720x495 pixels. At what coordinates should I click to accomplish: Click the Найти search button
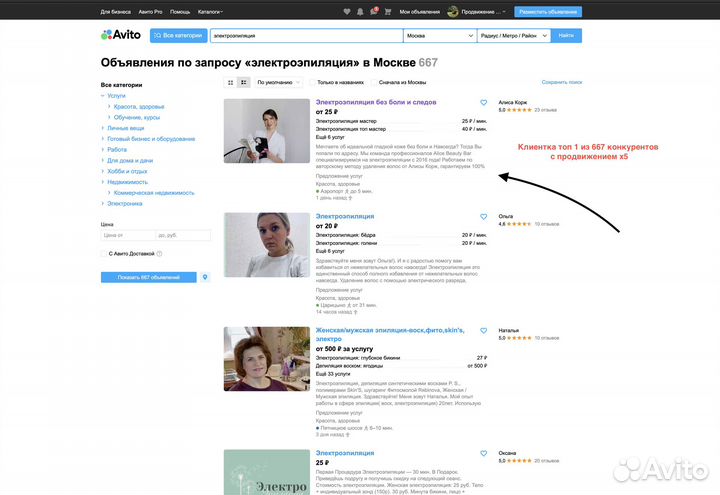(566, 35)
